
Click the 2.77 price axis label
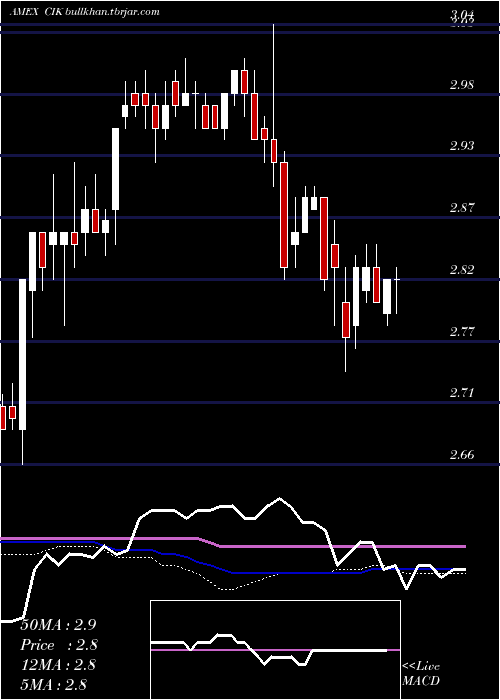(462, 331)
